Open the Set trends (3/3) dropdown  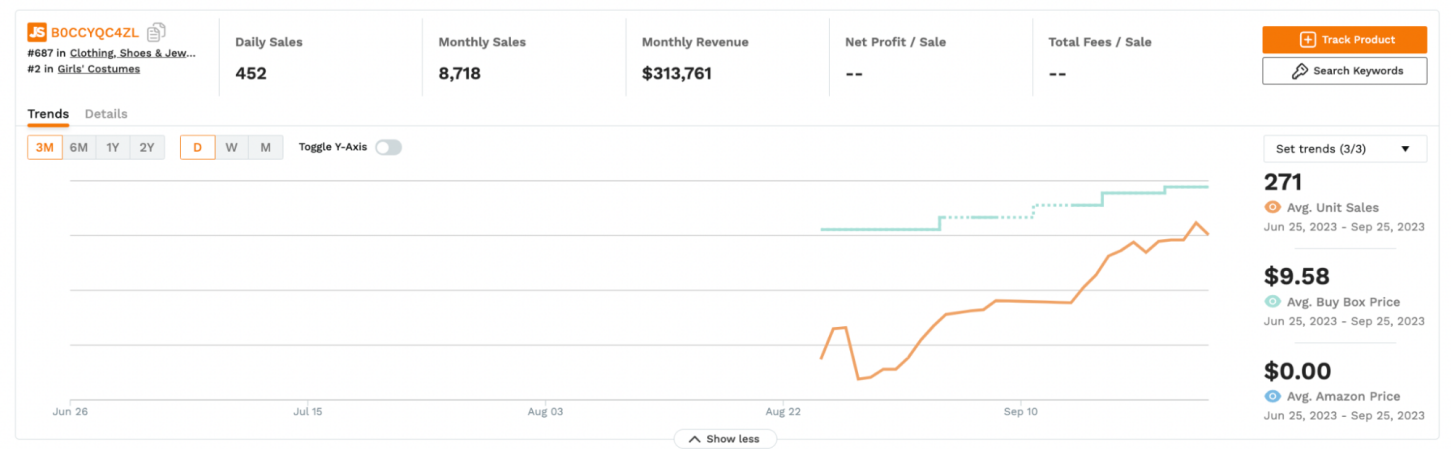(x=1344, y=149)
